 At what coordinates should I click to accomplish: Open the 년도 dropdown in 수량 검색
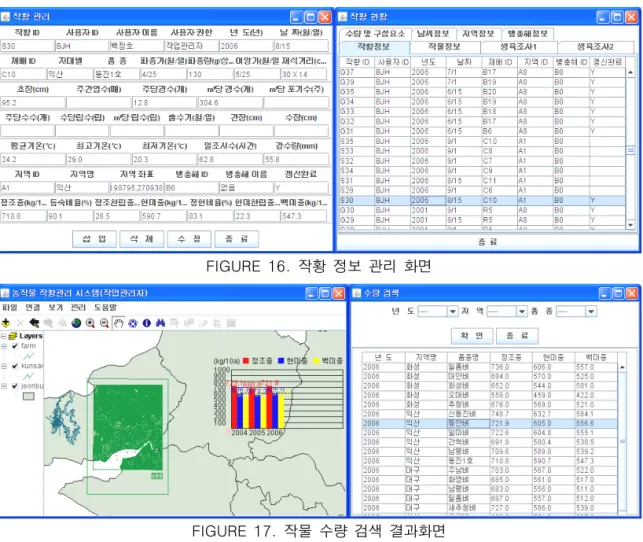click(452, 312)
